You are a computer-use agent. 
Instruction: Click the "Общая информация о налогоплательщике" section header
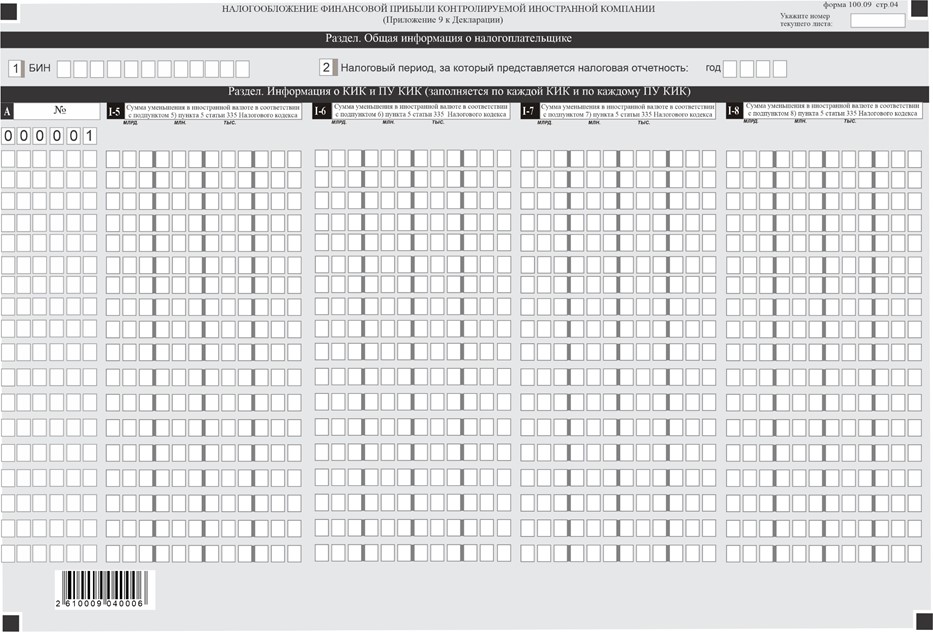(449, 39)
